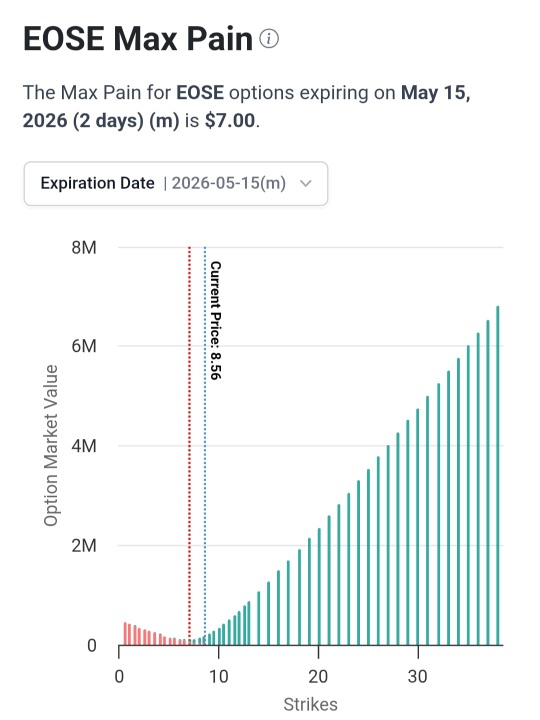Open the Expiration Date dropdown

coord(176,183)
